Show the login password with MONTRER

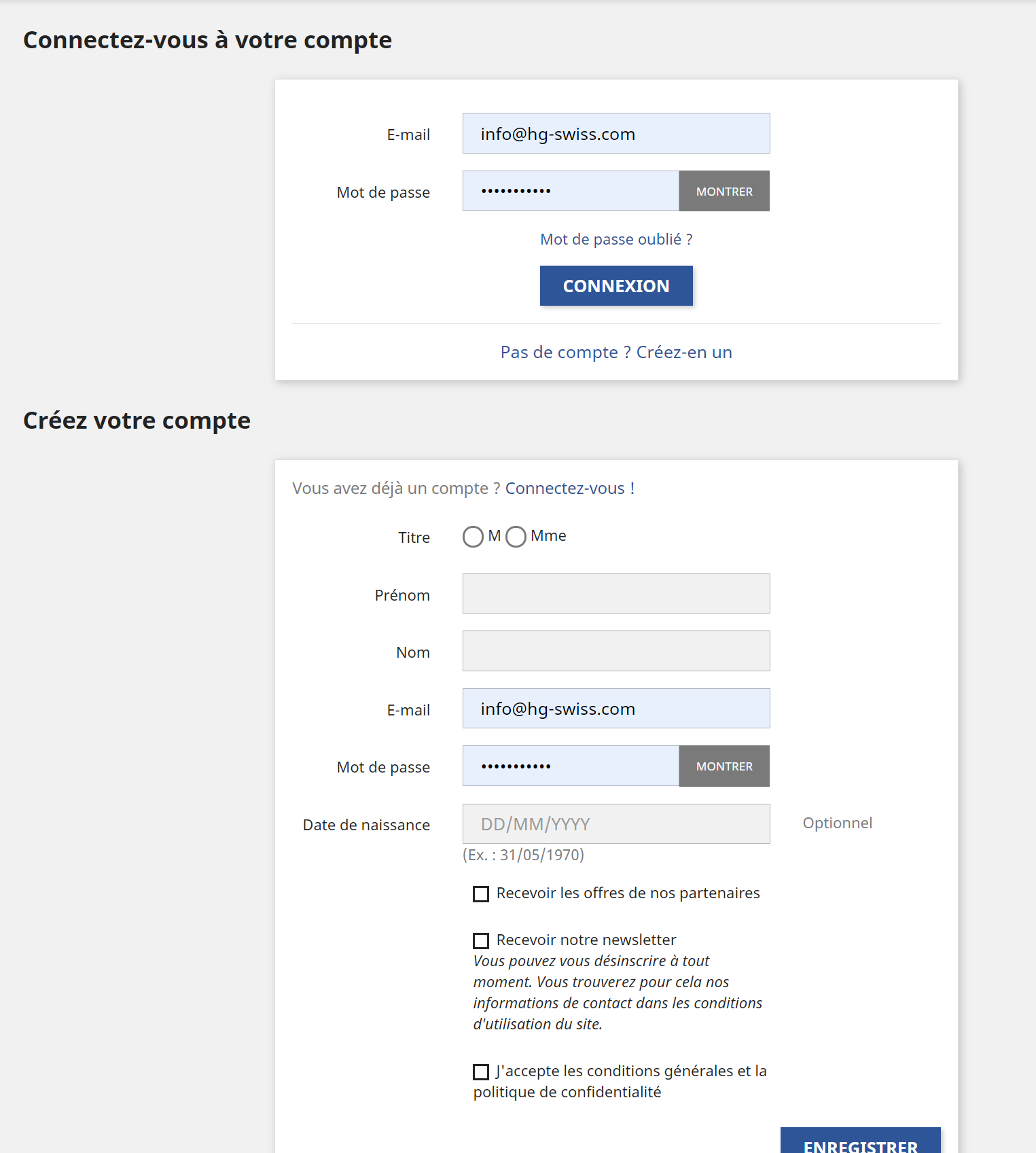pyautogui.click(x=724, y=191)
